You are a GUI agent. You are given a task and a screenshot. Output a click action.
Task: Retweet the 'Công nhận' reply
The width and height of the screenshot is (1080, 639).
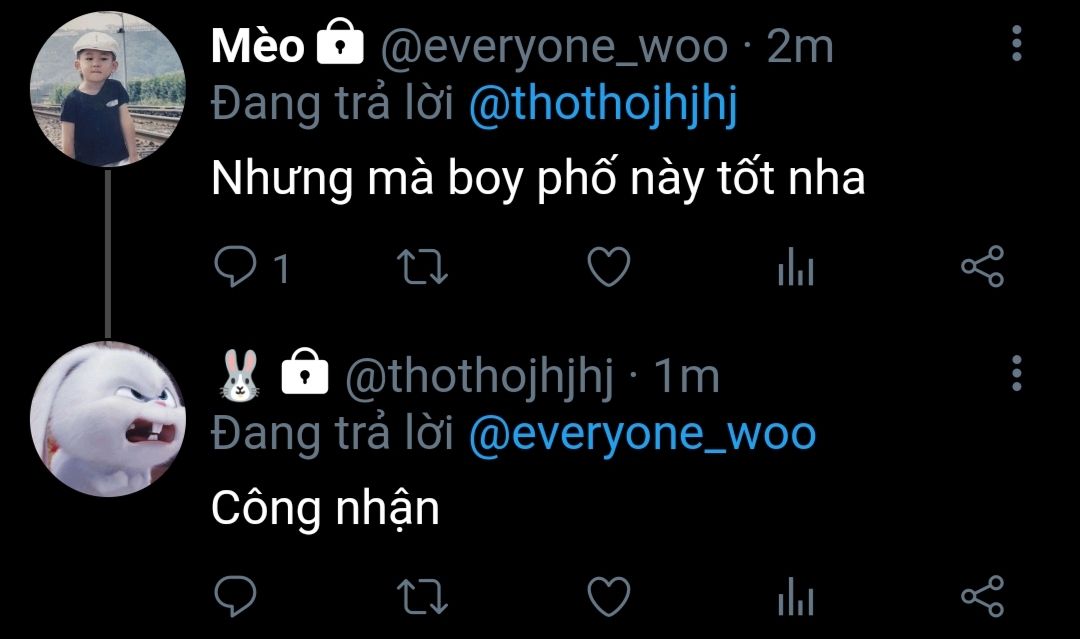(422, 597)
